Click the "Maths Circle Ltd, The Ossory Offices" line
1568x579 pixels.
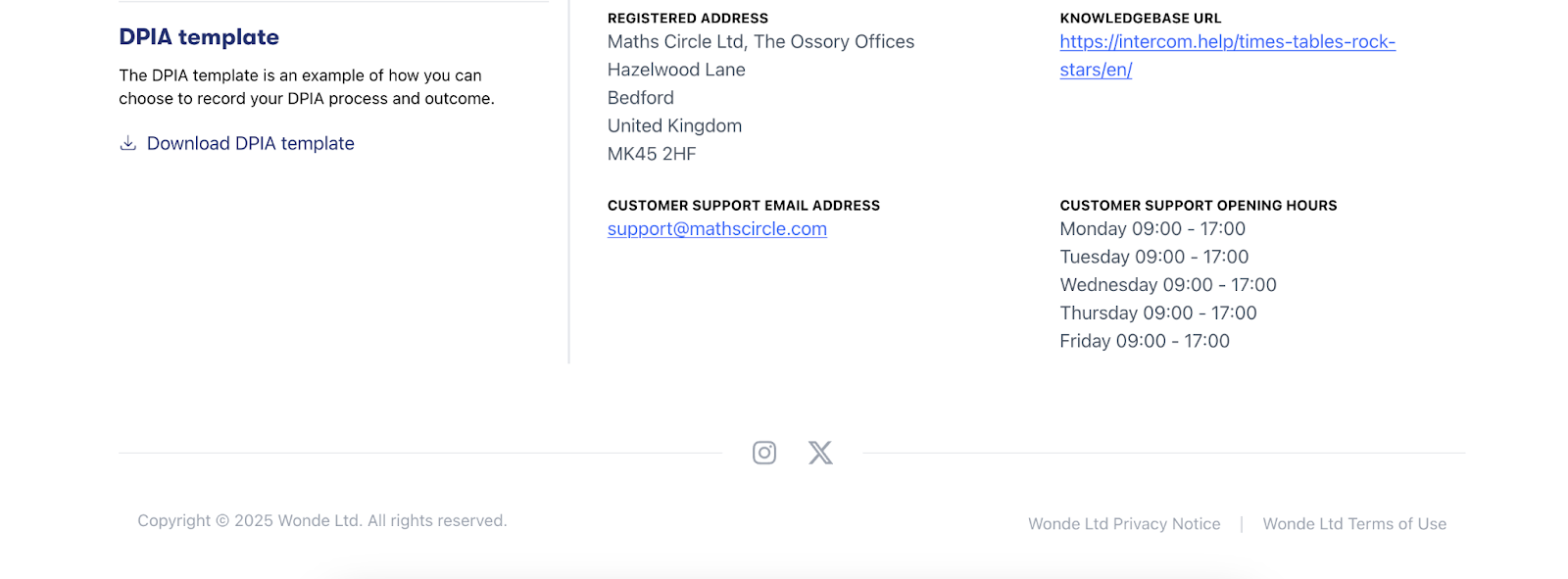click(760, 42)
